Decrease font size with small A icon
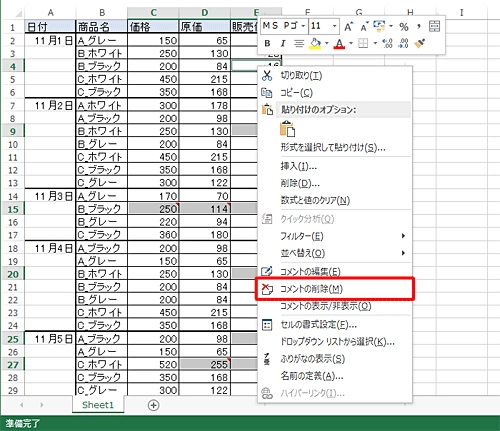This screenshot has width=500, height=431. tap(364, 26)
